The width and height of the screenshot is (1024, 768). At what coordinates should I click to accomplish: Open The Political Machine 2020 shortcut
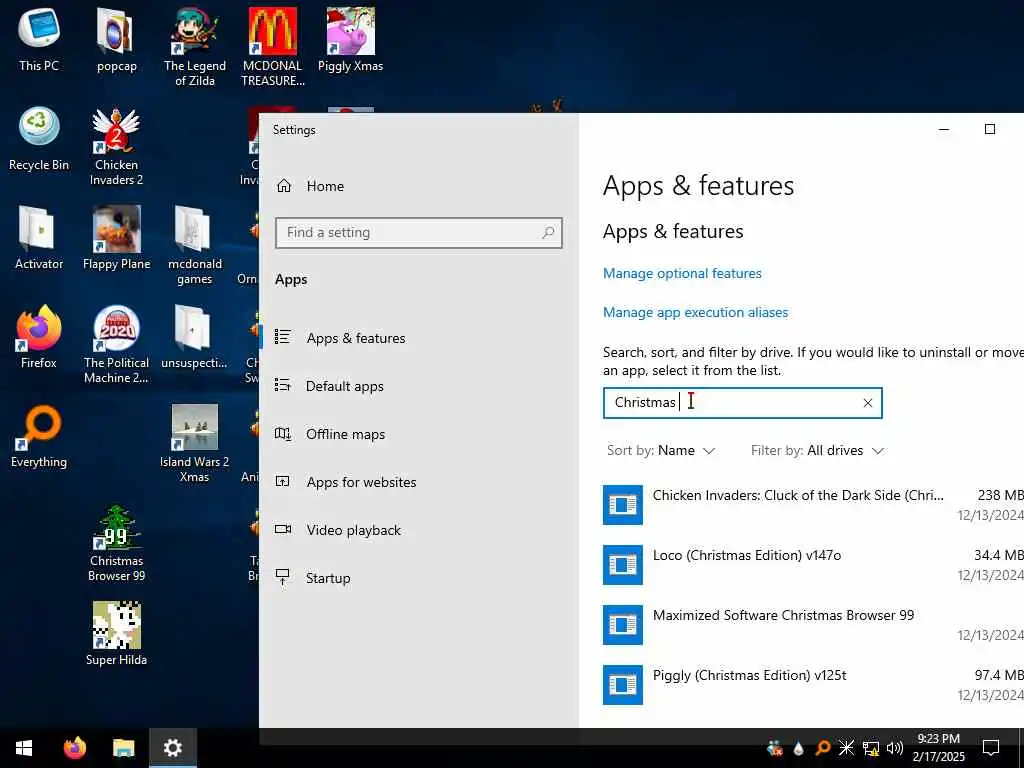pyautogui.click(x=116, y=344)
